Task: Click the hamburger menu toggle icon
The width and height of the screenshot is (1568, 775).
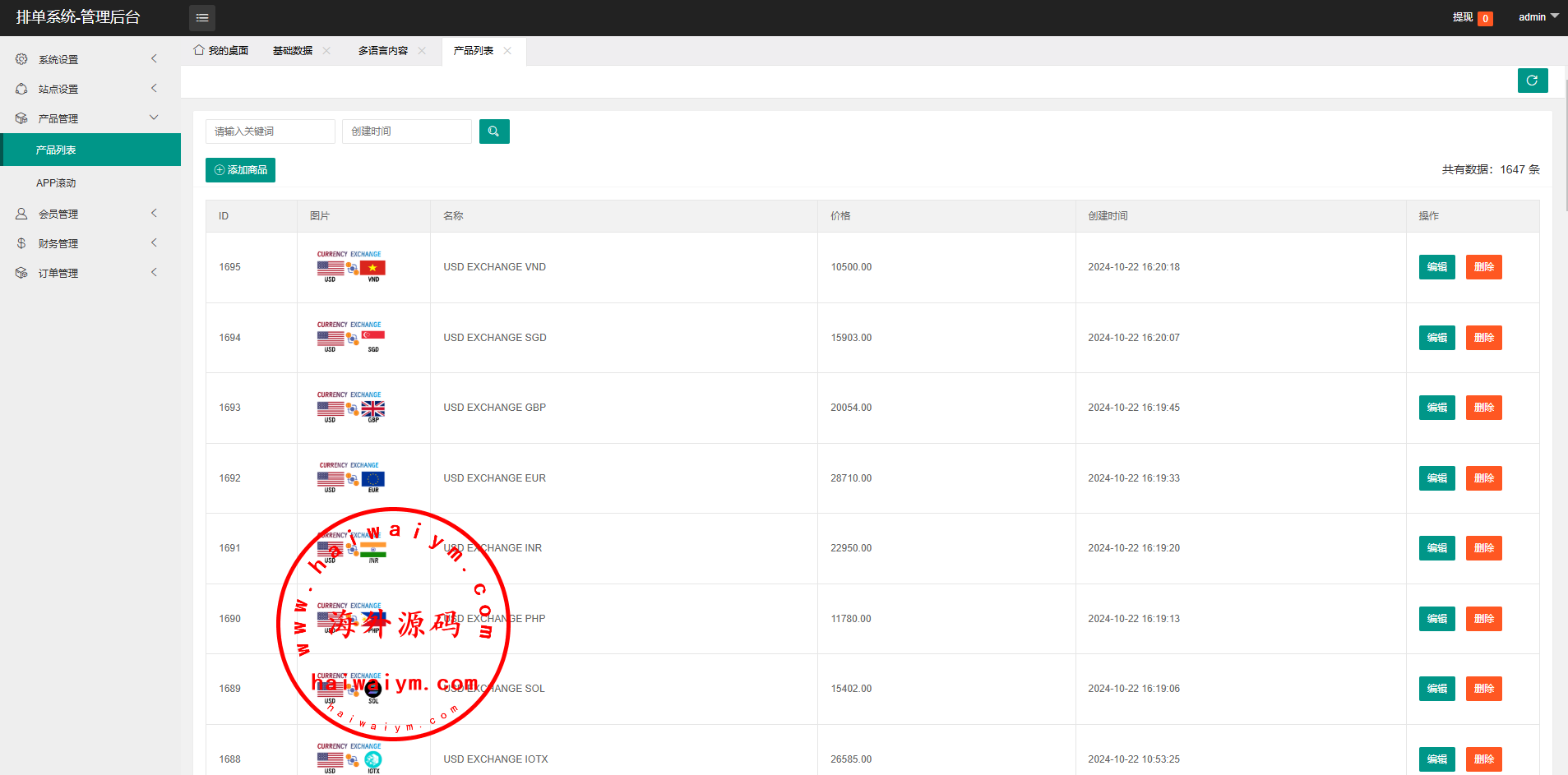Action: pos(202,17)
